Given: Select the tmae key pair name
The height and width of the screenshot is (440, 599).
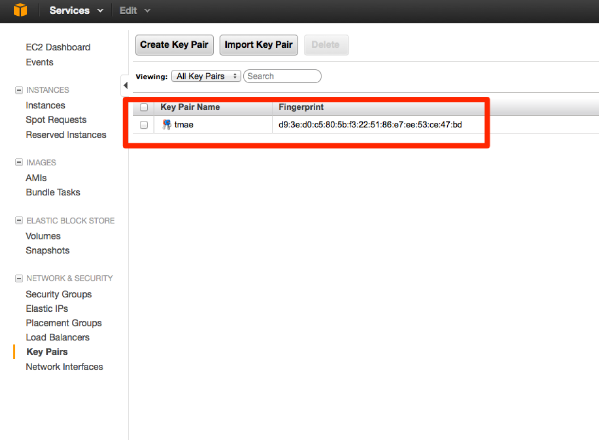Looking at the screenshot, I should (184, 125).
